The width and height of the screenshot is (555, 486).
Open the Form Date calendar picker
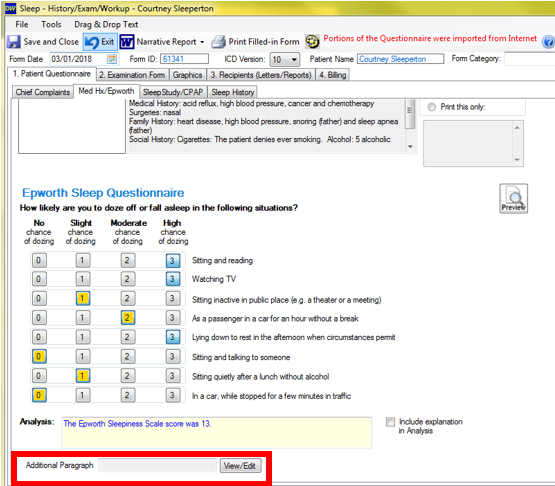click(112, 59)
